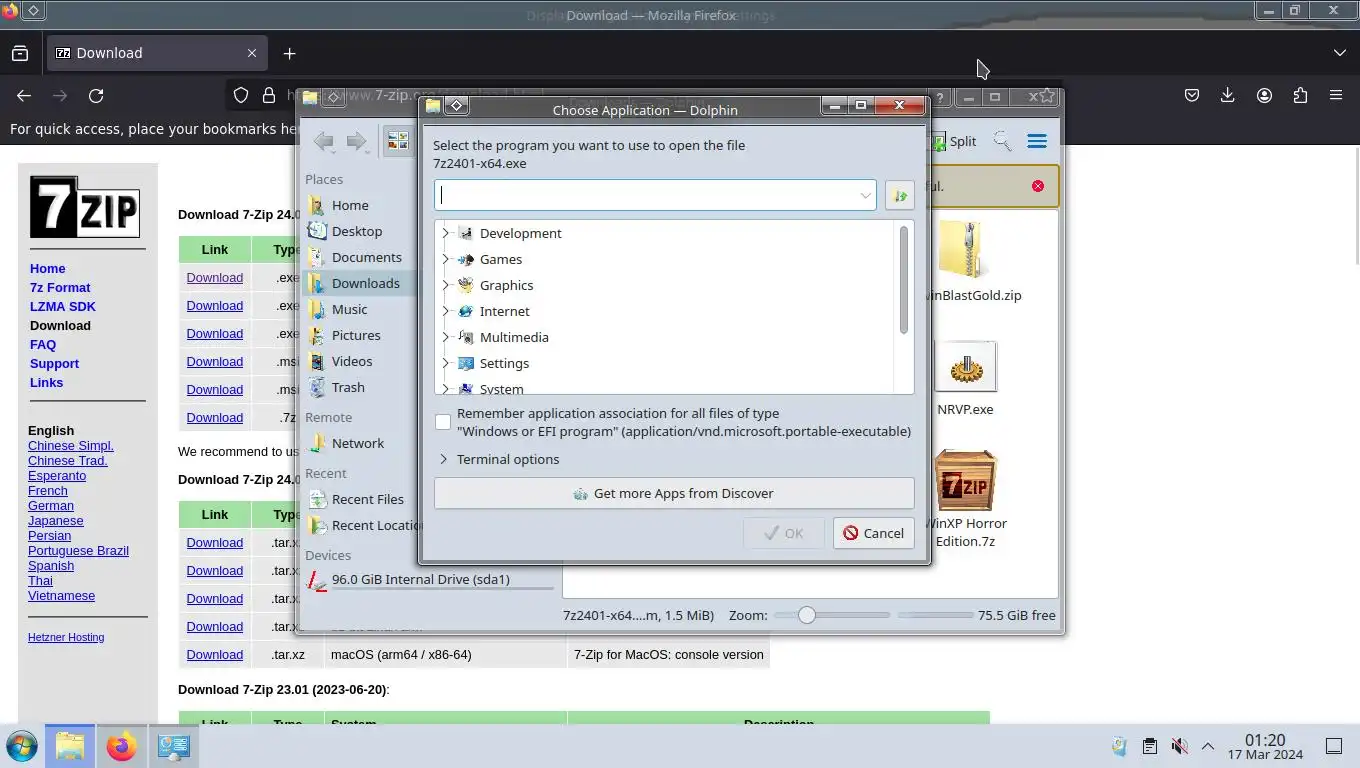This screenshot has width=1360, height=768.
Task: Click the Firefox back arrow button
Action: coord(24,95)
